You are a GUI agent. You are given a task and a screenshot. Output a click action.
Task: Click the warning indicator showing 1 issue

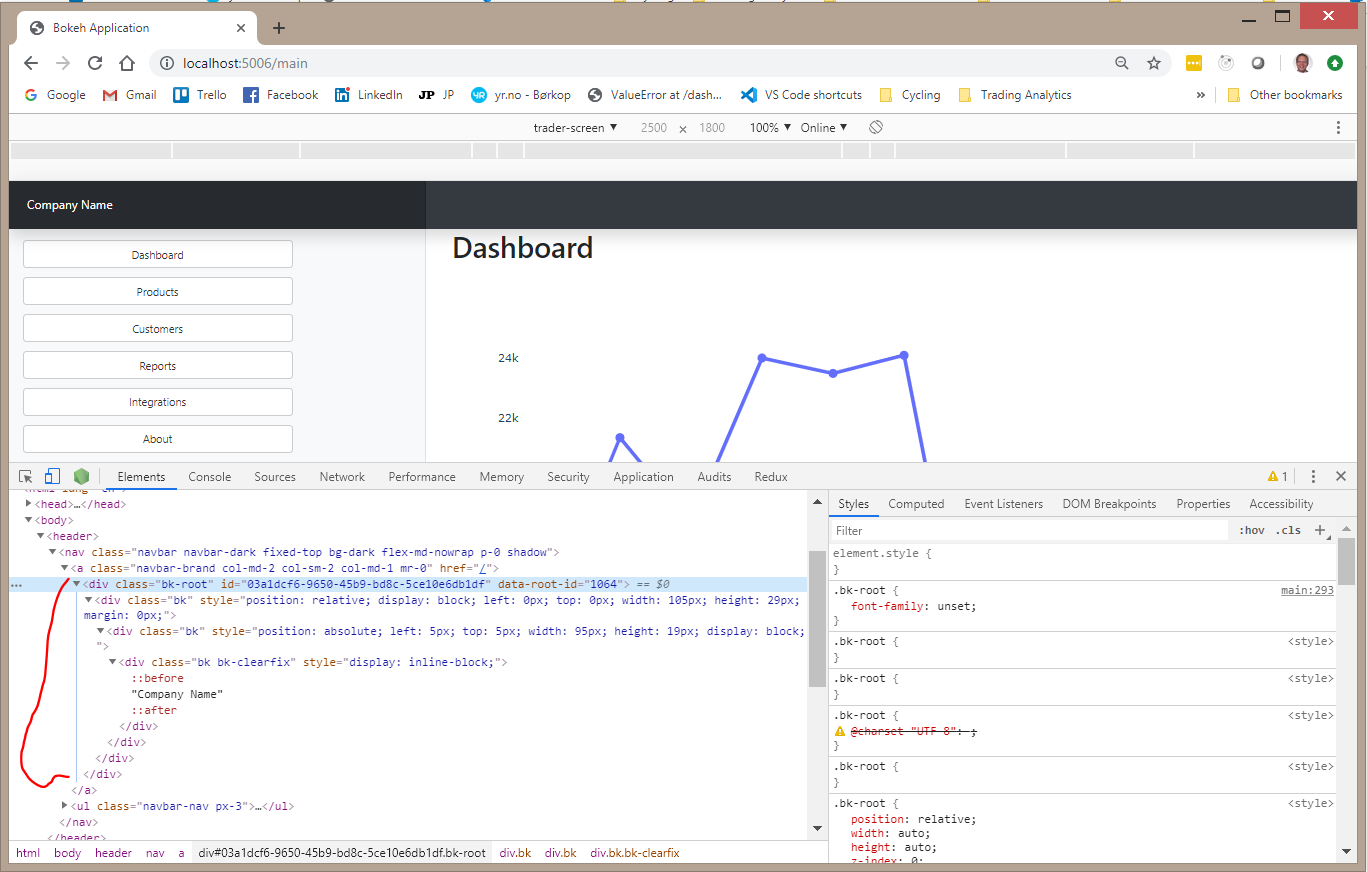[1273, 476]
